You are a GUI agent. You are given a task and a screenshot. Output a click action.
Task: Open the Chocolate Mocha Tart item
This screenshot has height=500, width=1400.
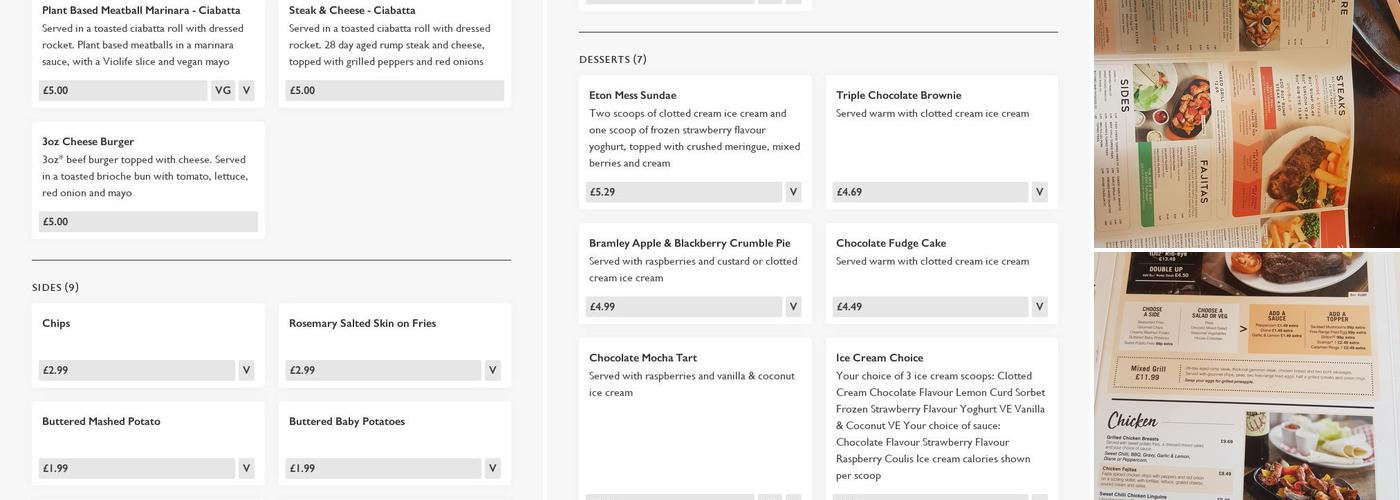tap(642, 358)
